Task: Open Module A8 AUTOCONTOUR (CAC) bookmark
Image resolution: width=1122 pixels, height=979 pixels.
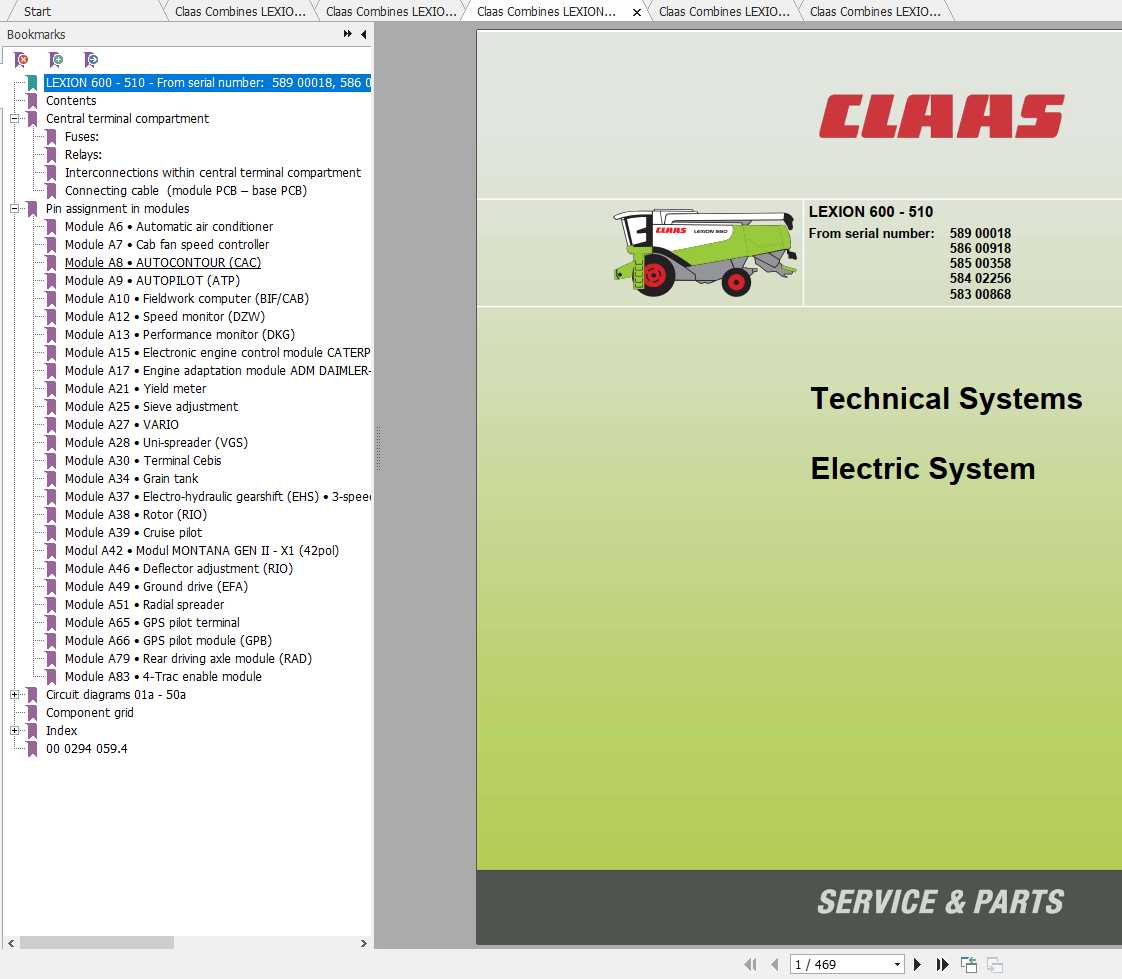Action: 162,262
